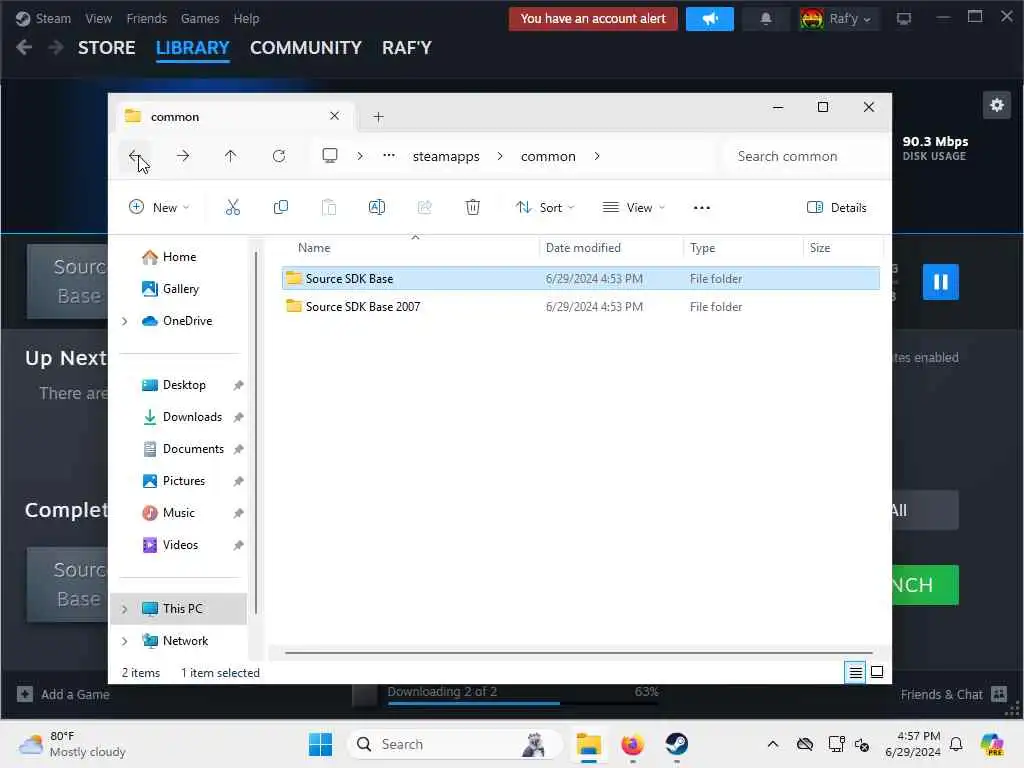The image size is (1024, 768).
Task: Switch to the Steam COMMUNITY tab
Action: [306, 48]
